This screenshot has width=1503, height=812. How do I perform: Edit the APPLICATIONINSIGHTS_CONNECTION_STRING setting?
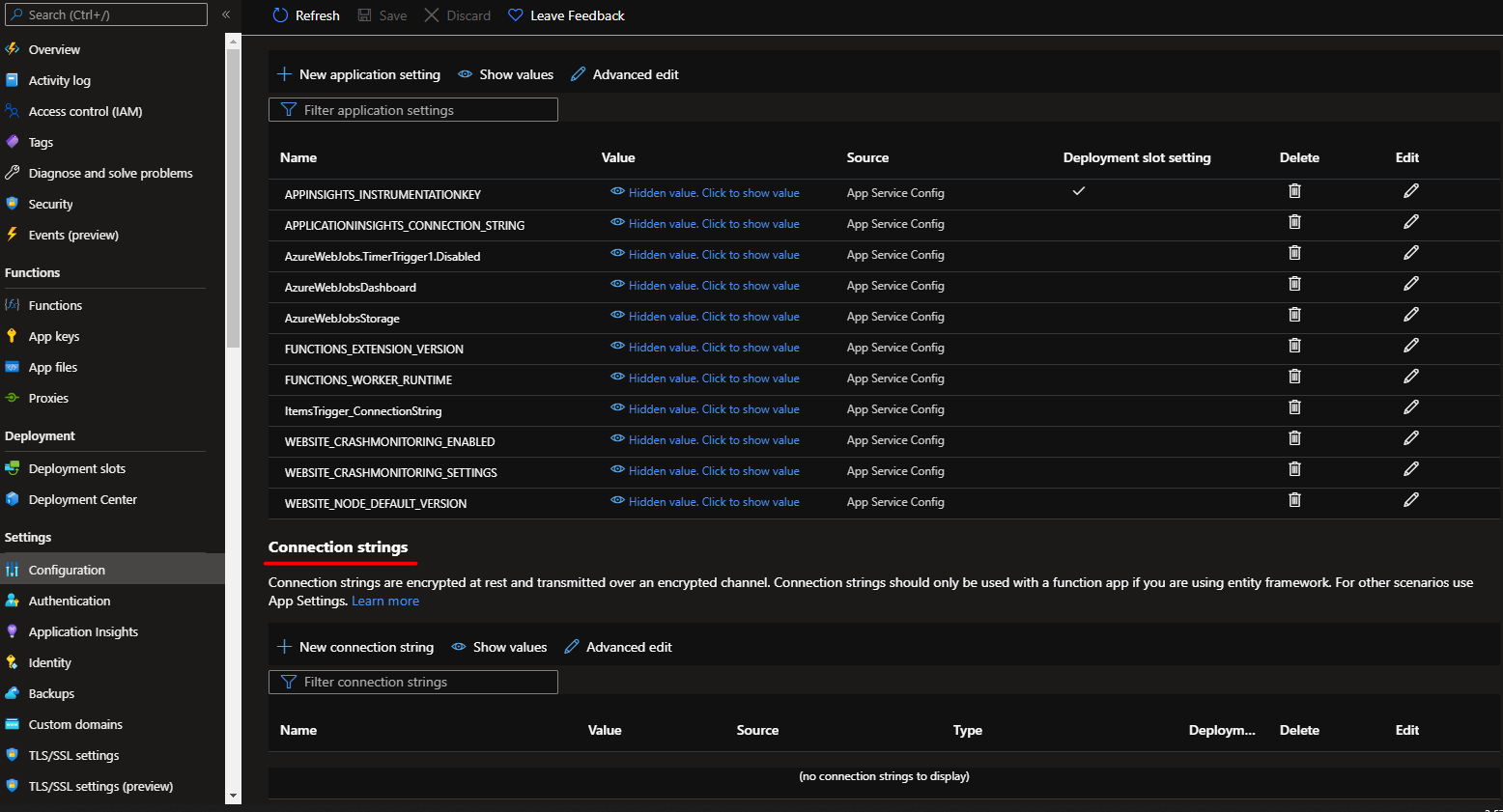tap(1411, 222)
